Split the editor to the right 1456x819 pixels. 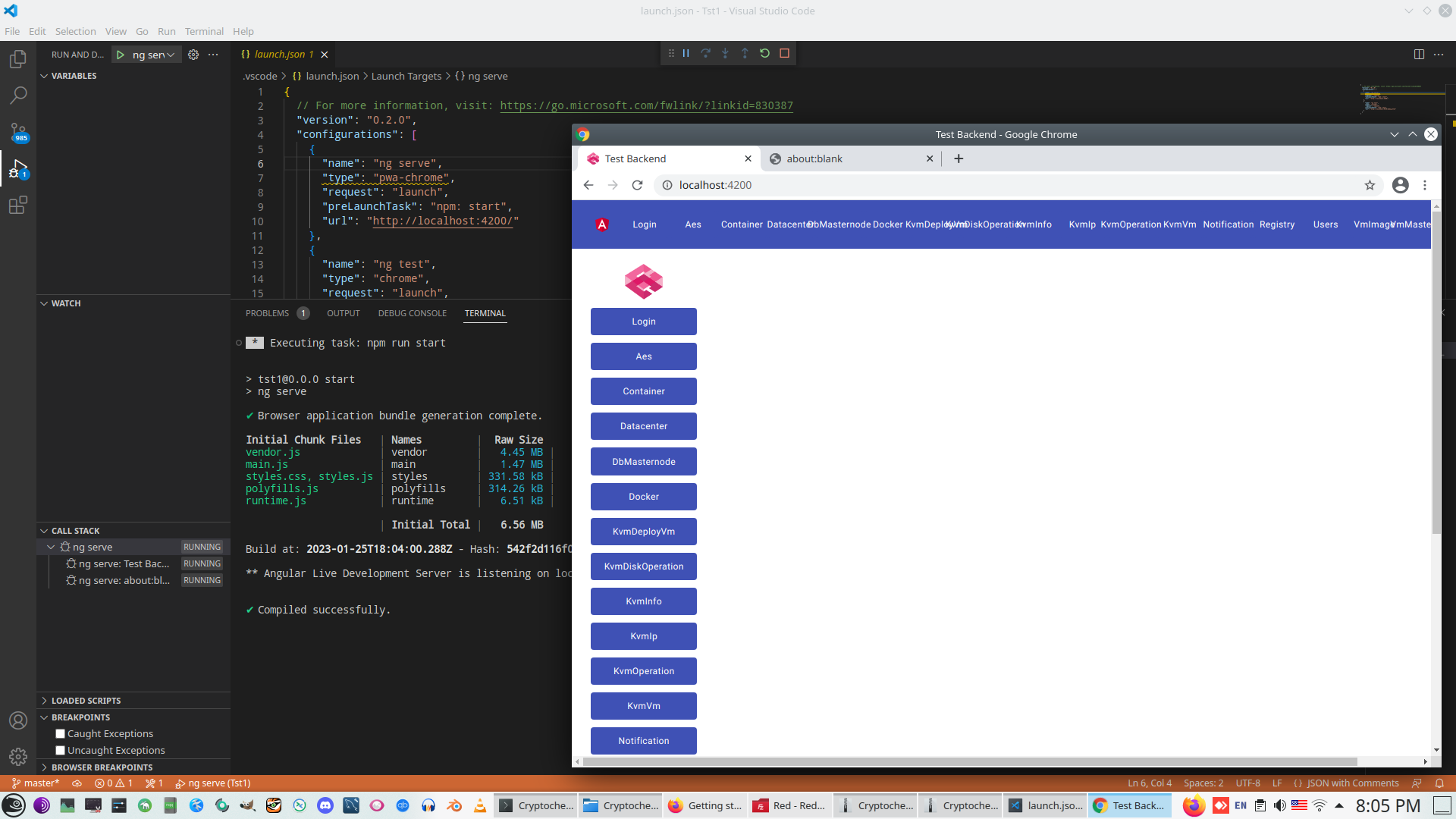point(1419,54)
